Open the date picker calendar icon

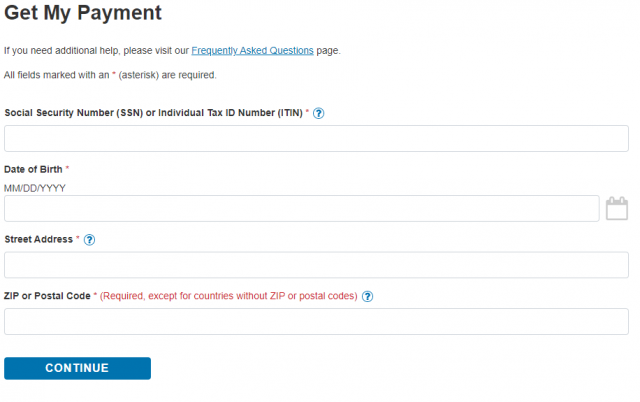(x=616, y=209)
